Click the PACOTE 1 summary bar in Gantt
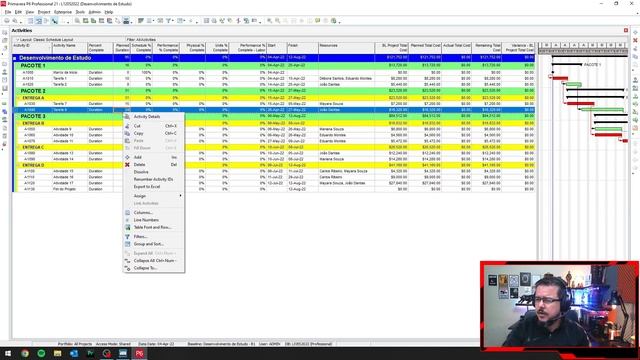 coord(567,64)
